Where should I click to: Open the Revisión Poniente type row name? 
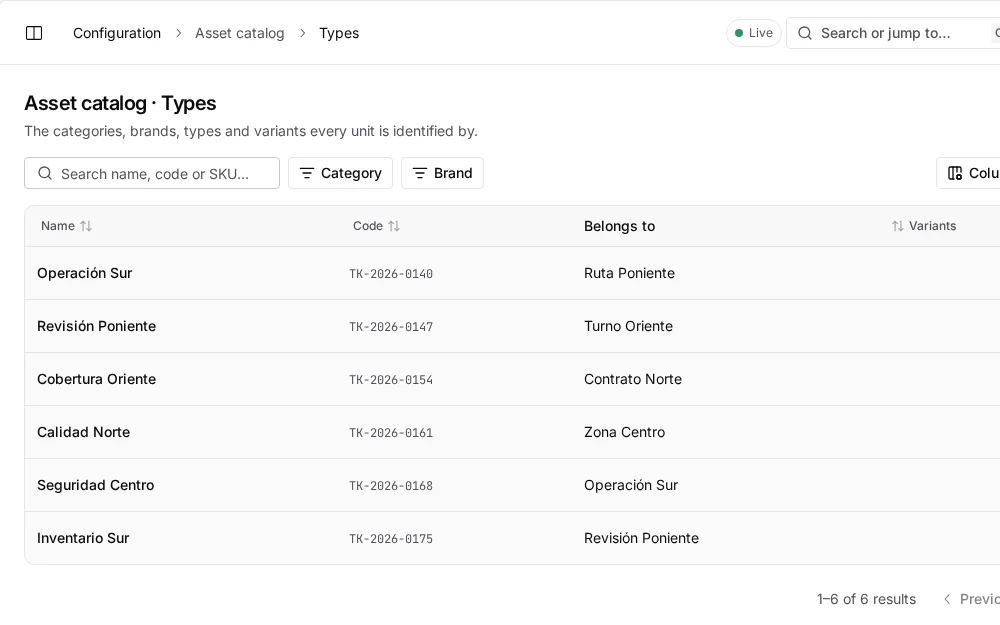tap(96, 327)
